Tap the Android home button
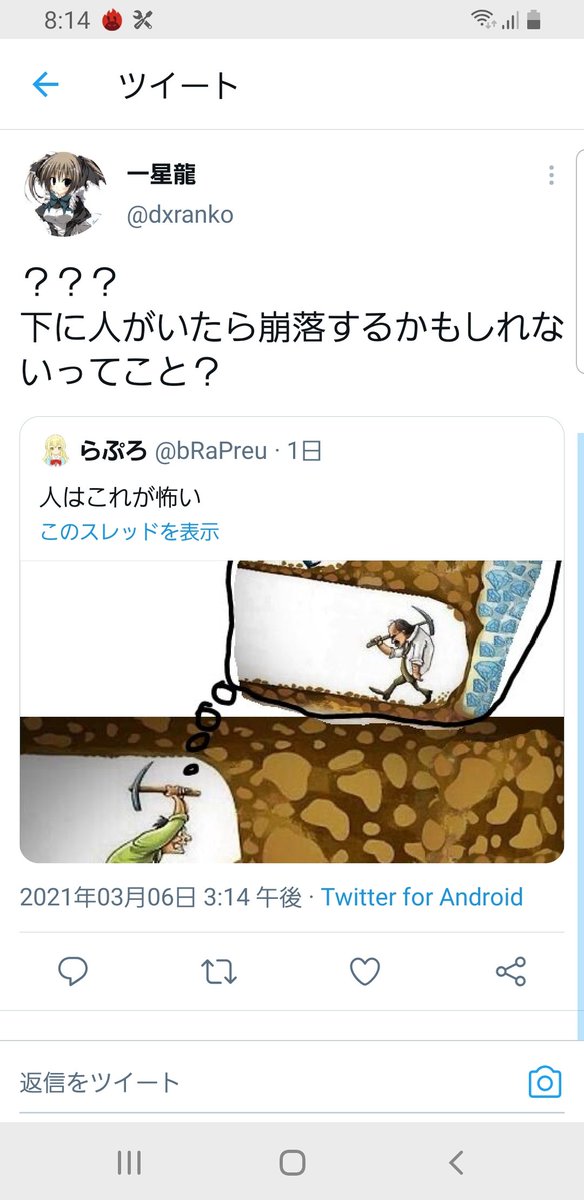Image resolution: width=584 pixels, height=1200 pixels. coord(292,1162)
